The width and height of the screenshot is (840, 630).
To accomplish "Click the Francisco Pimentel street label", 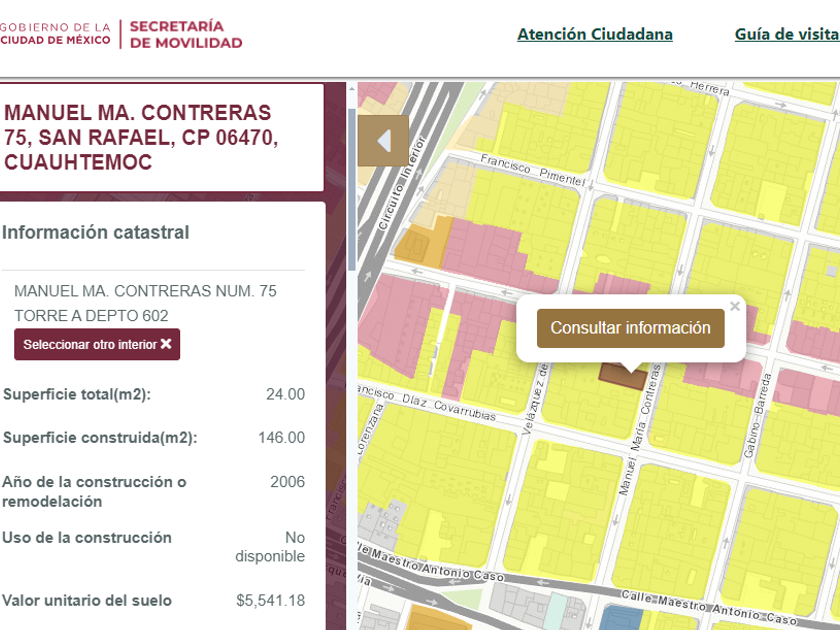I will (532, 170).
